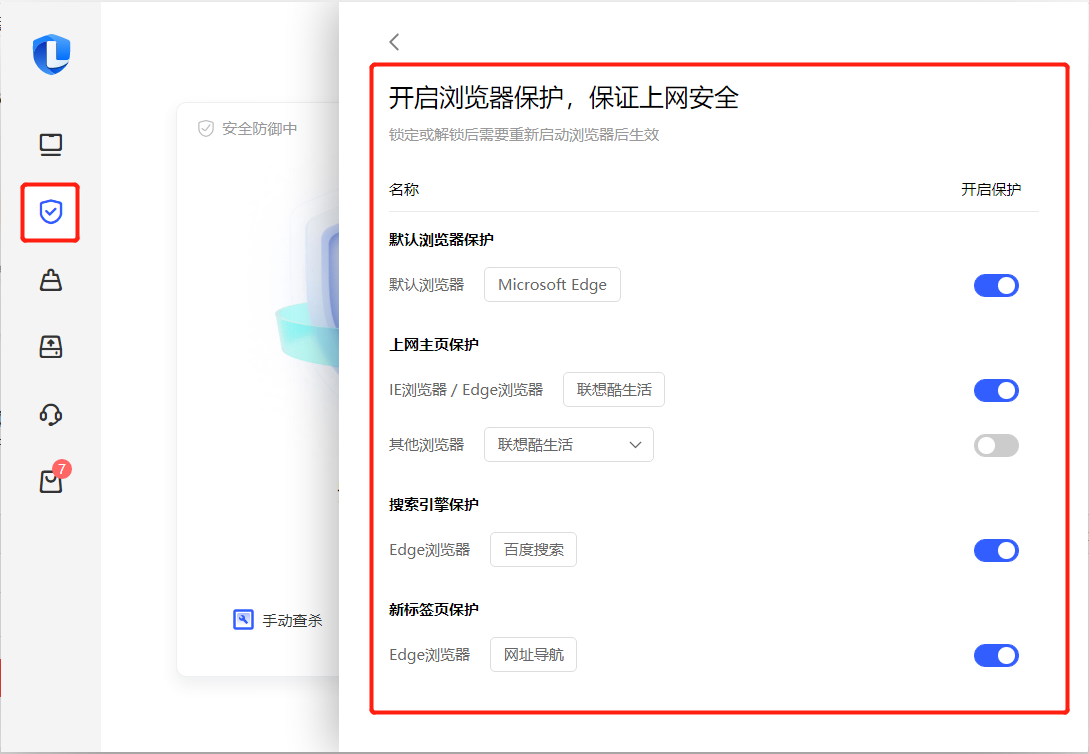Open the computer overview sidebar icon
Screen dimensions: 1089x754
coord(51,144)
